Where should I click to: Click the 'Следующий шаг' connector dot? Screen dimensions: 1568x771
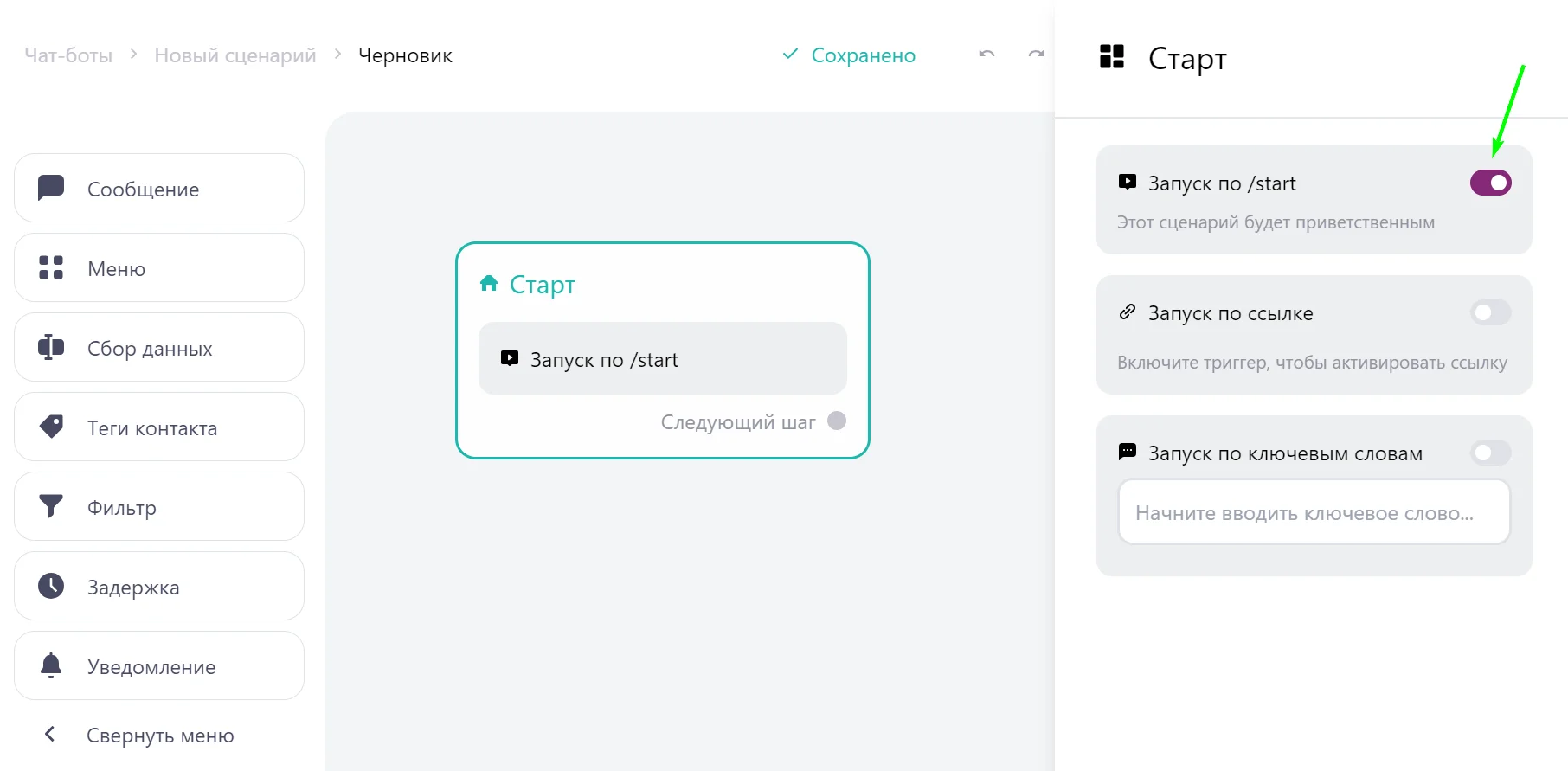pyautogui.click(x=837, y=421)
